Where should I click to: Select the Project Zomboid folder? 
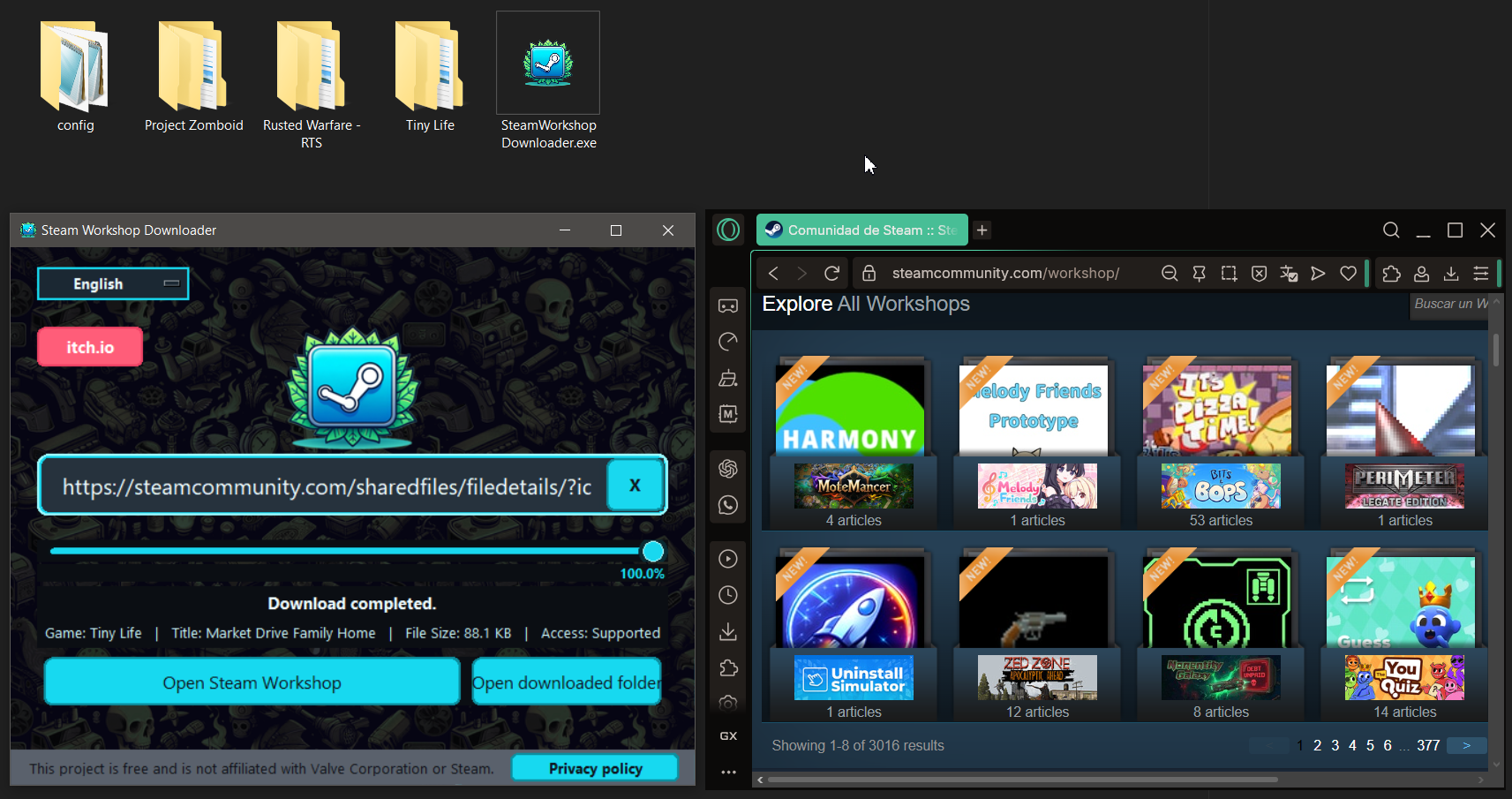tap(193, 77)
